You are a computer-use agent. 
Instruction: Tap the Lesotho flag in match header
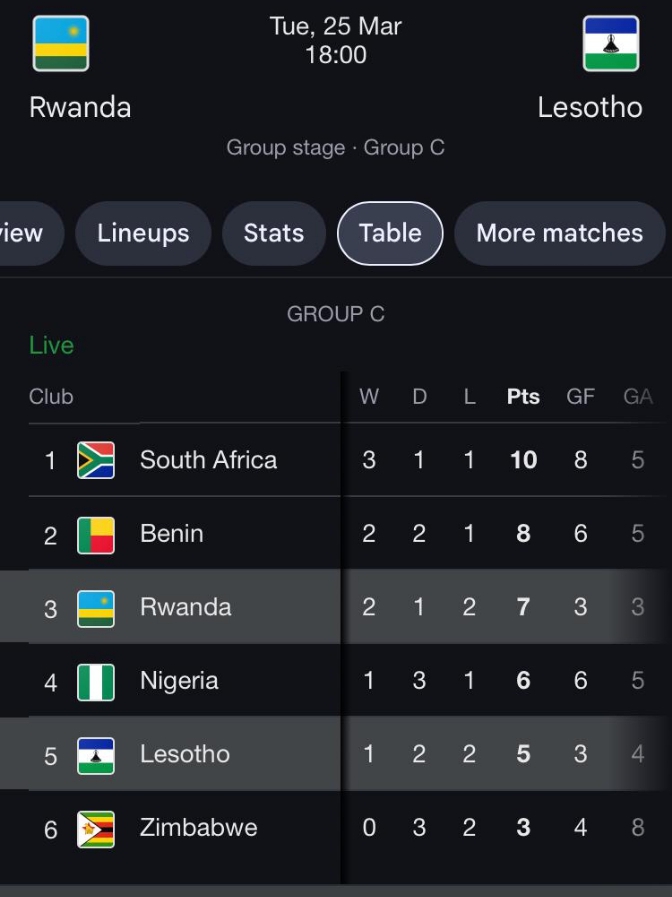(x=611, y=44)
